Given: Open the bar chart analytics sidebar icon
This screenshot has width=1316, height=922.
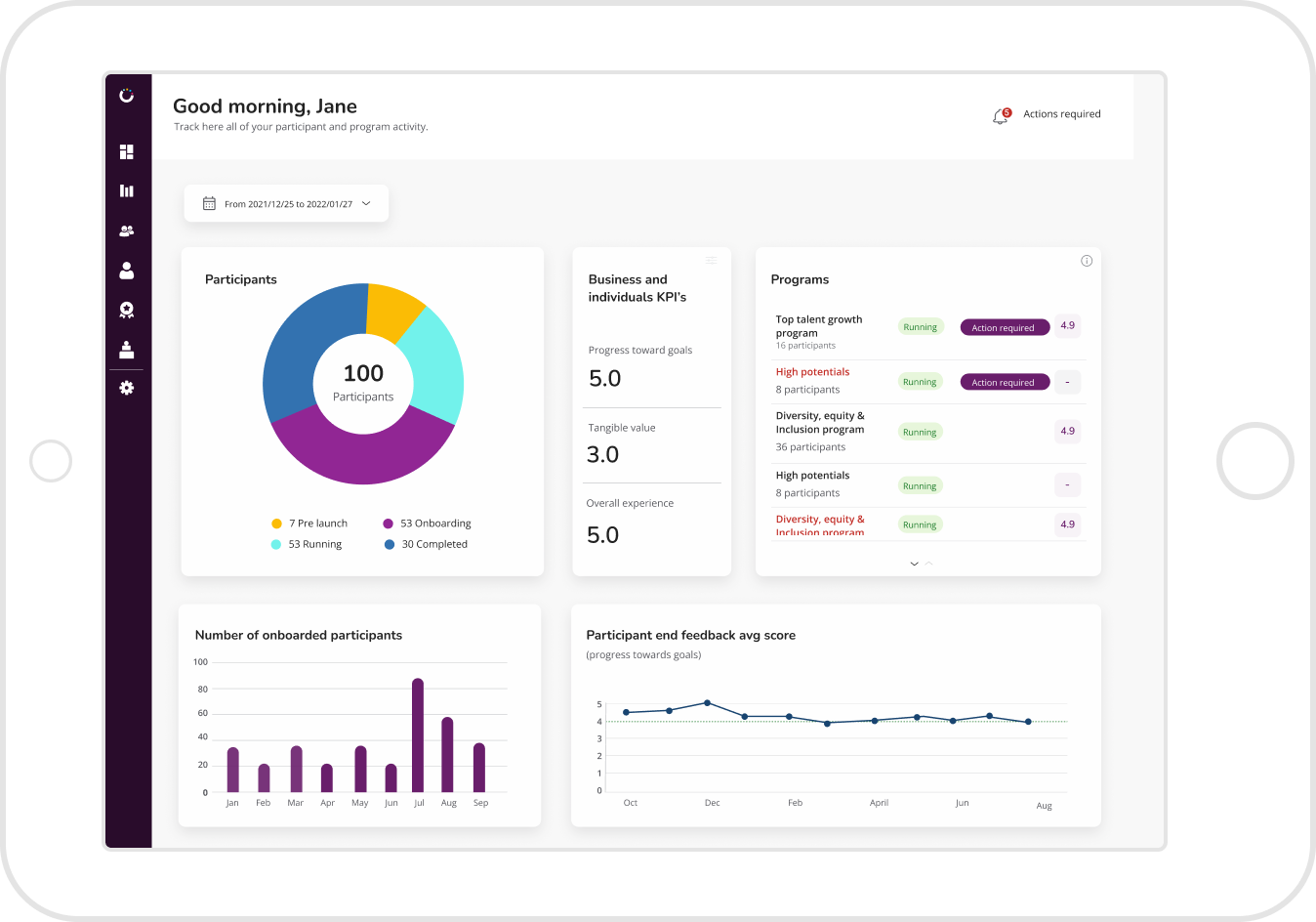Looking at the screenshot, I should pos(126,190).
